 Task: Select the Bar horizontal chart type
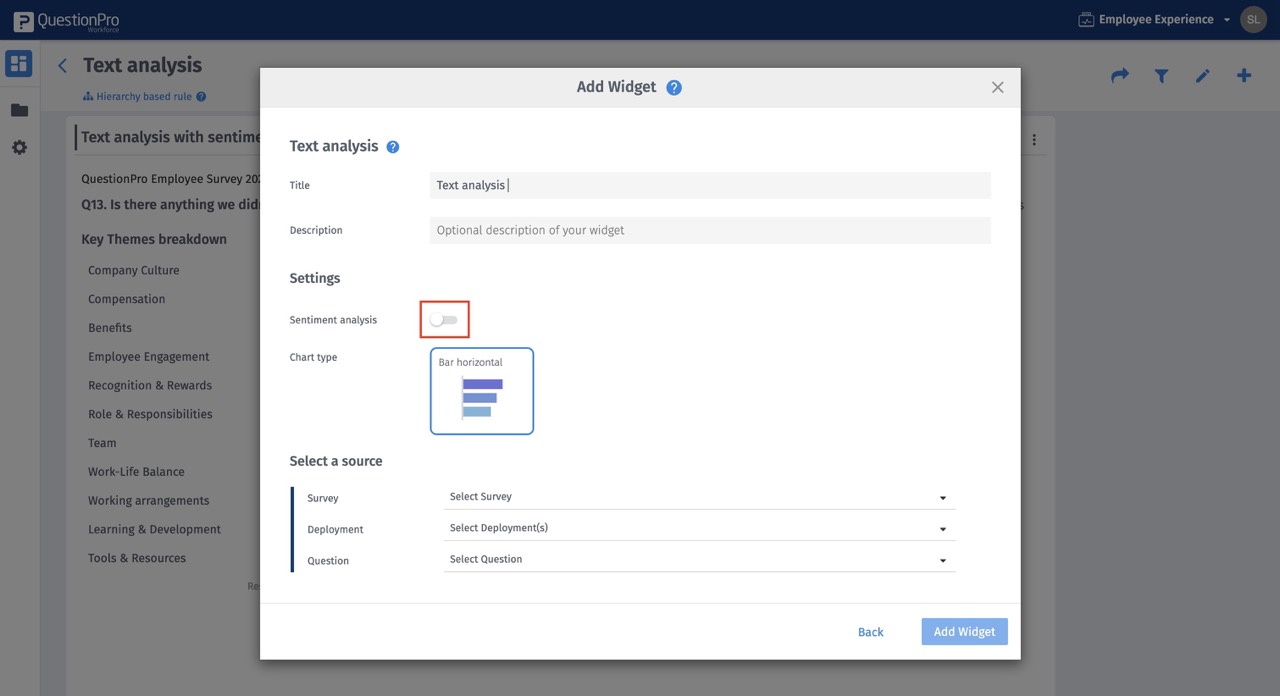[x=482, y=391]
